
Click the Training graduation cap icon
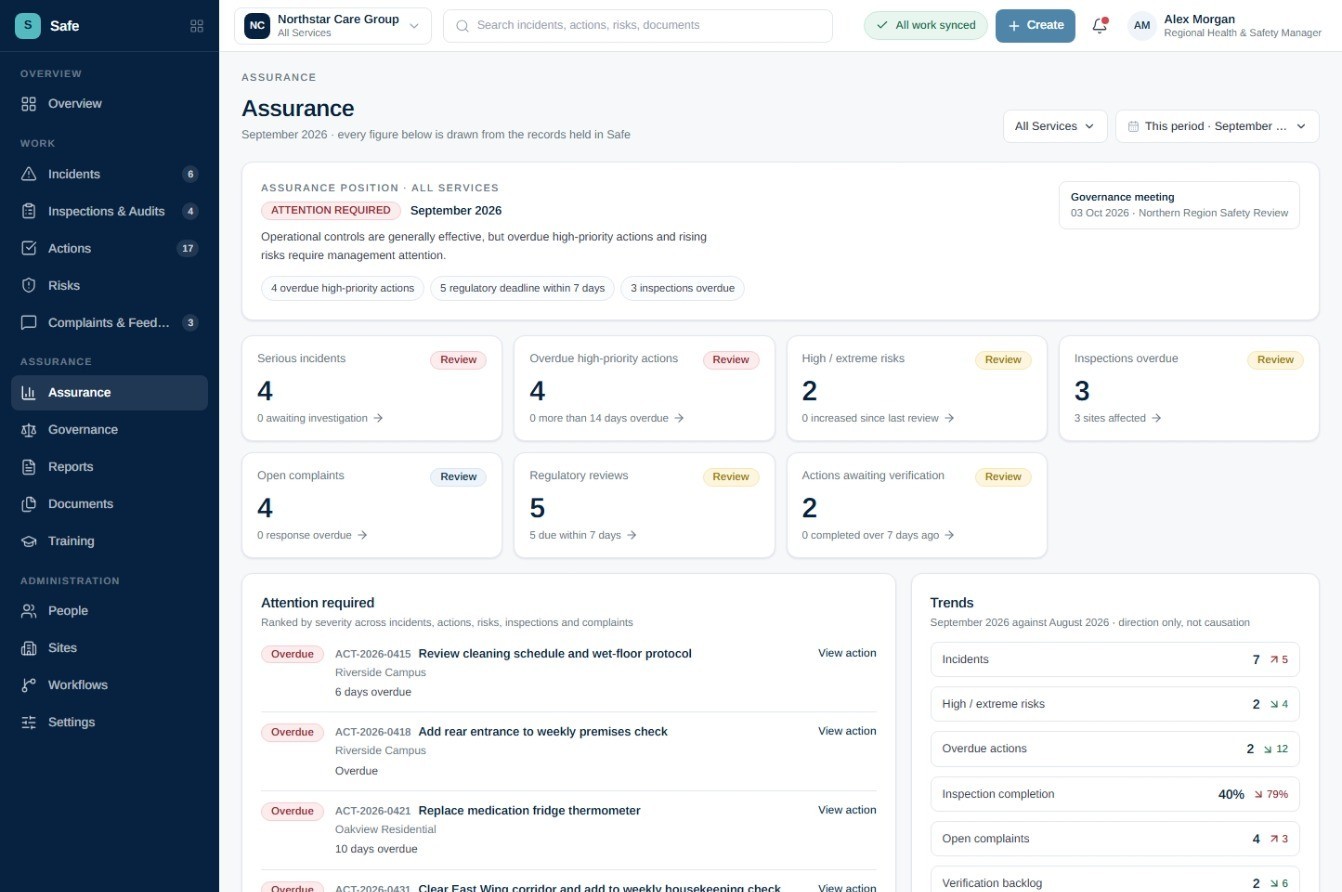click(29, 541)
